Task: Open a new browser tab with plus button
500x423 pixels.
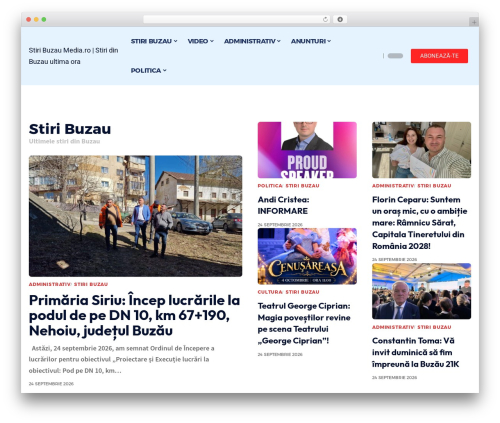Action: click(x=474, y=22)
